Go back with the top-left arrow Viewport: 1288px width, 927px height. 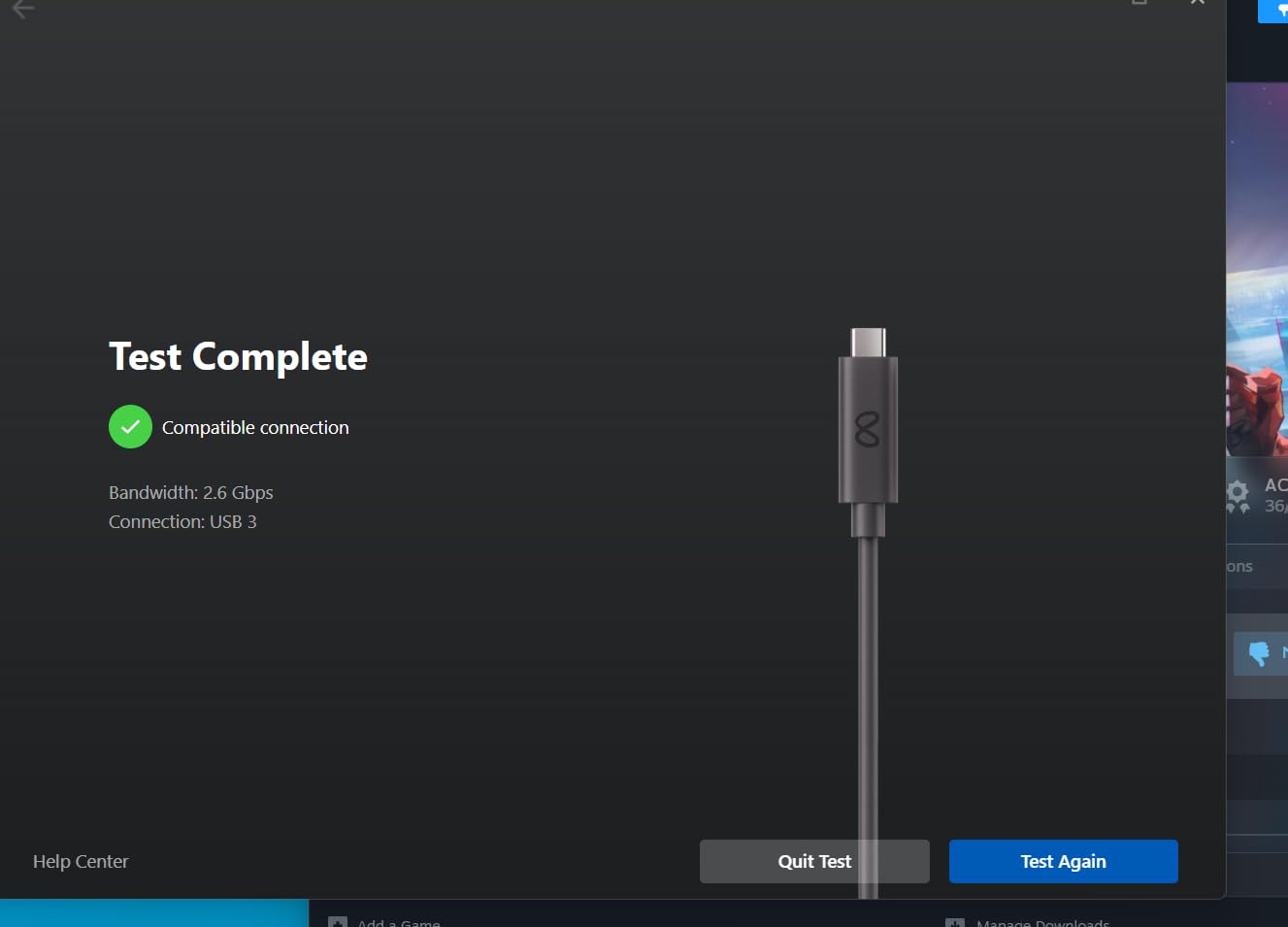pyautogui.click(x=22, y=9)
